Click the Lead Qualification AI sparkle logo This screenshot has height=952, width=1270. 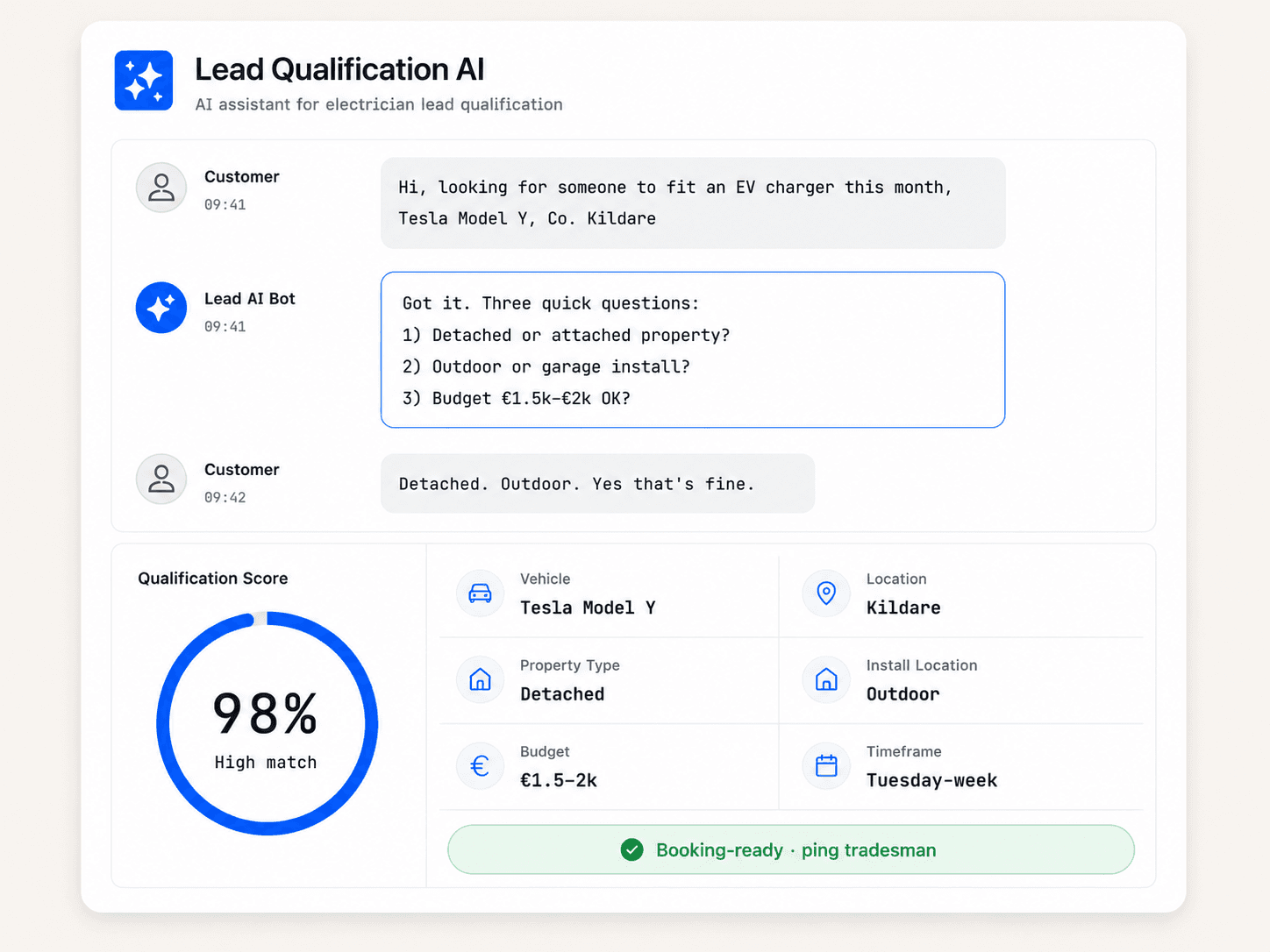tap(144, 81)
